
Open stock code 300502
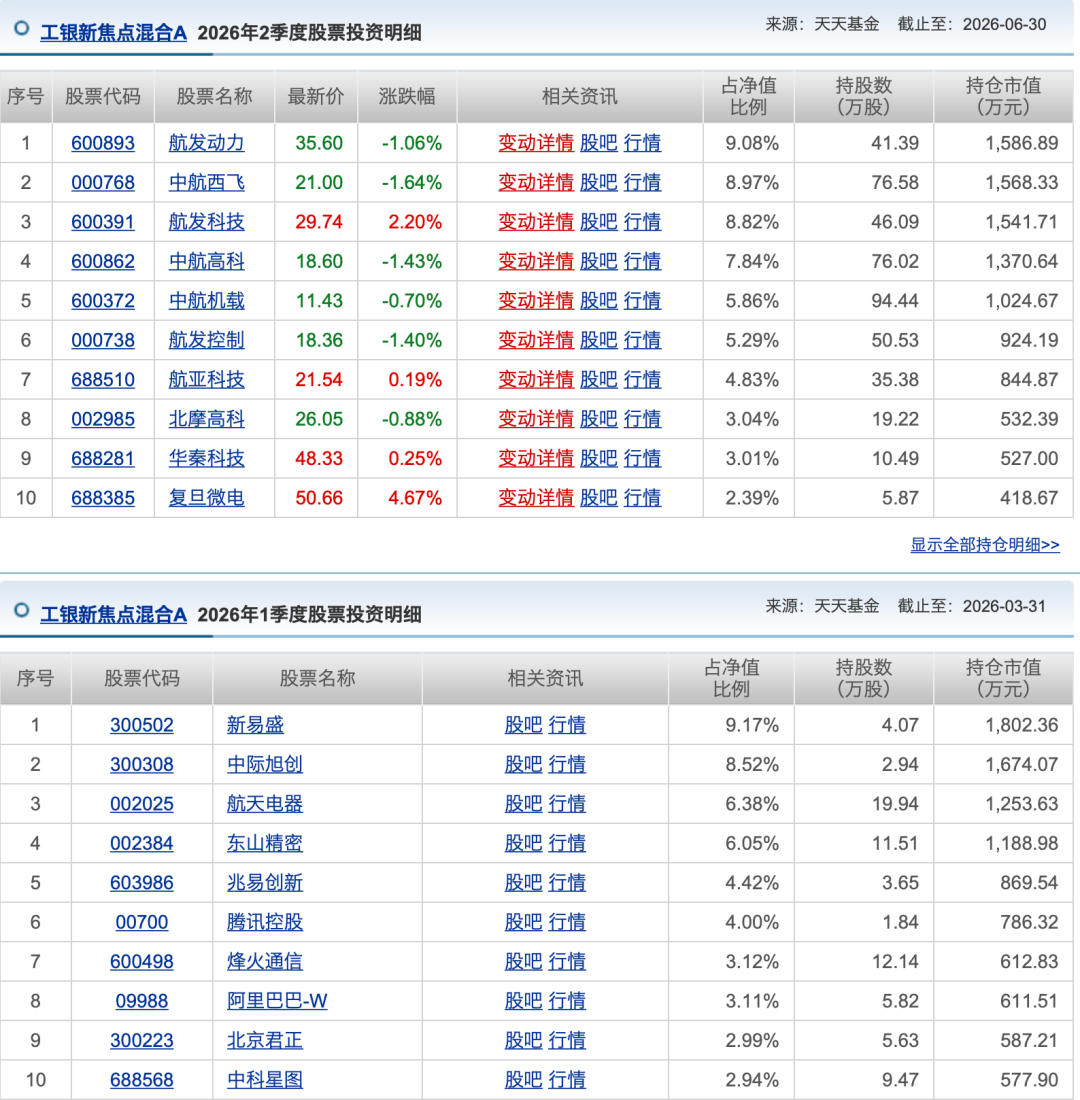[142, 725]
